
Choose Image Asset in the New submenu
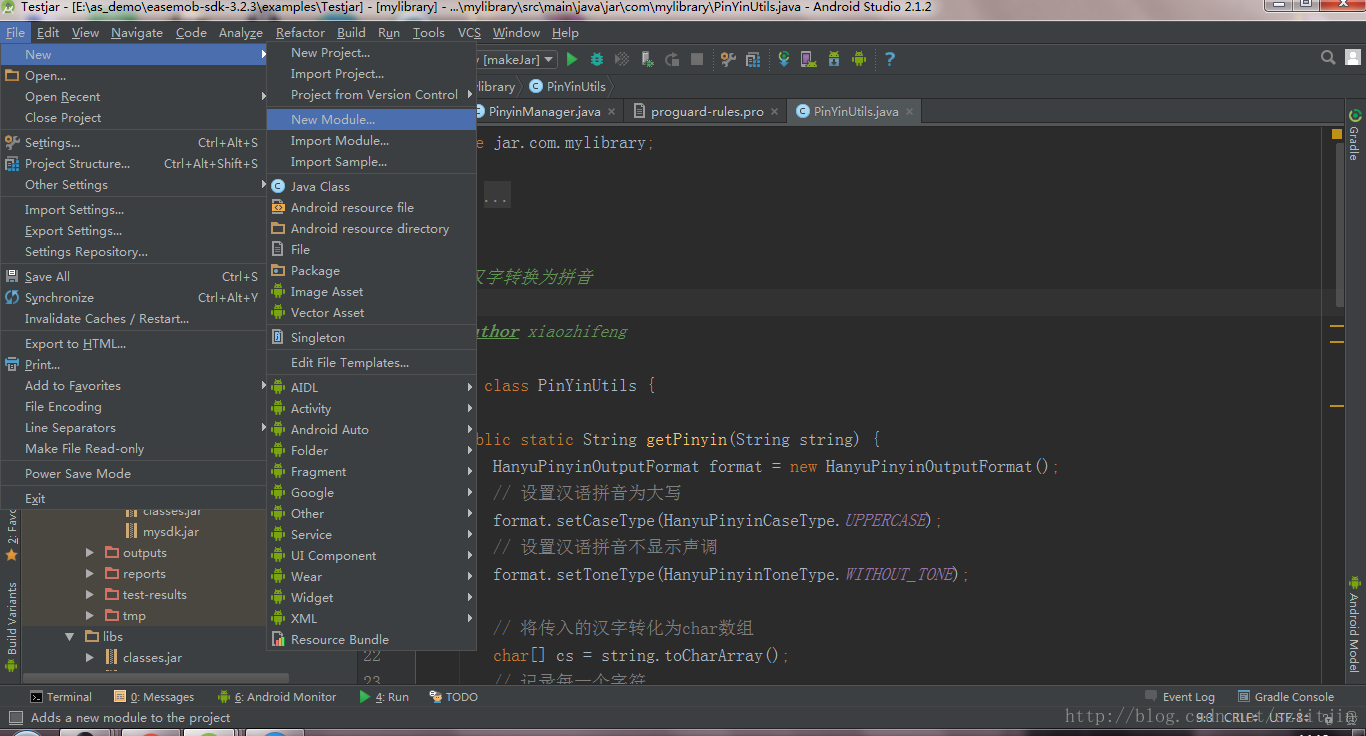(x=371, y=291)
